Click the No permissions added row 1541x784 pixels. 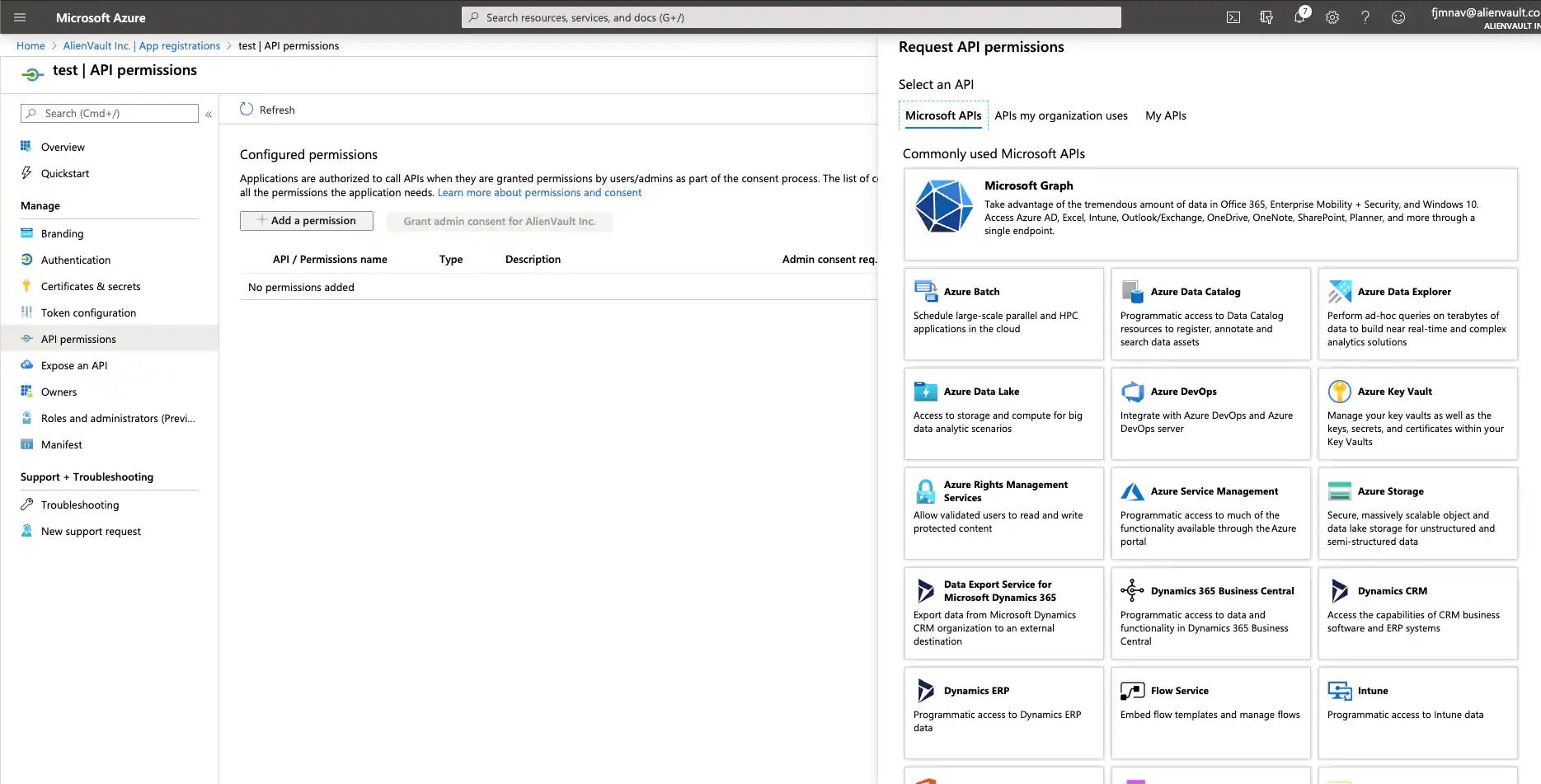pos(559,287)
